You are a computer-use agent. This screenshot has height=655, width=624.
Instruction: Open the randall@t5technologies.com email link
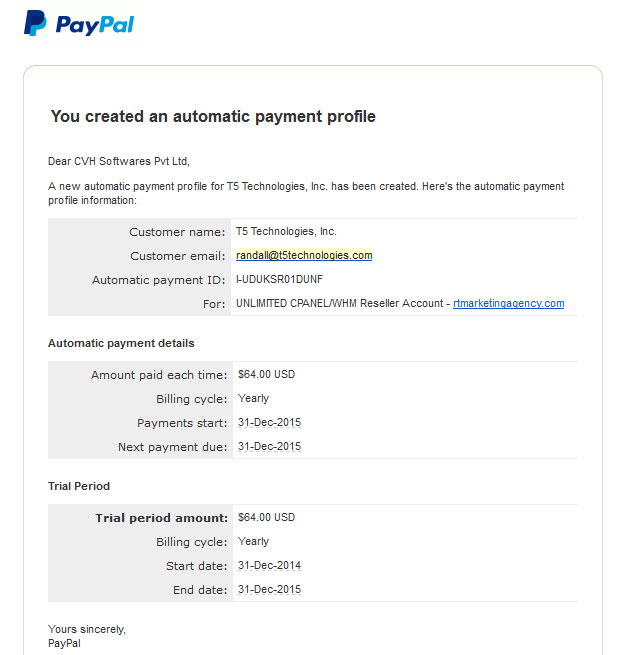pyautogui.click(x=304, y=255)
